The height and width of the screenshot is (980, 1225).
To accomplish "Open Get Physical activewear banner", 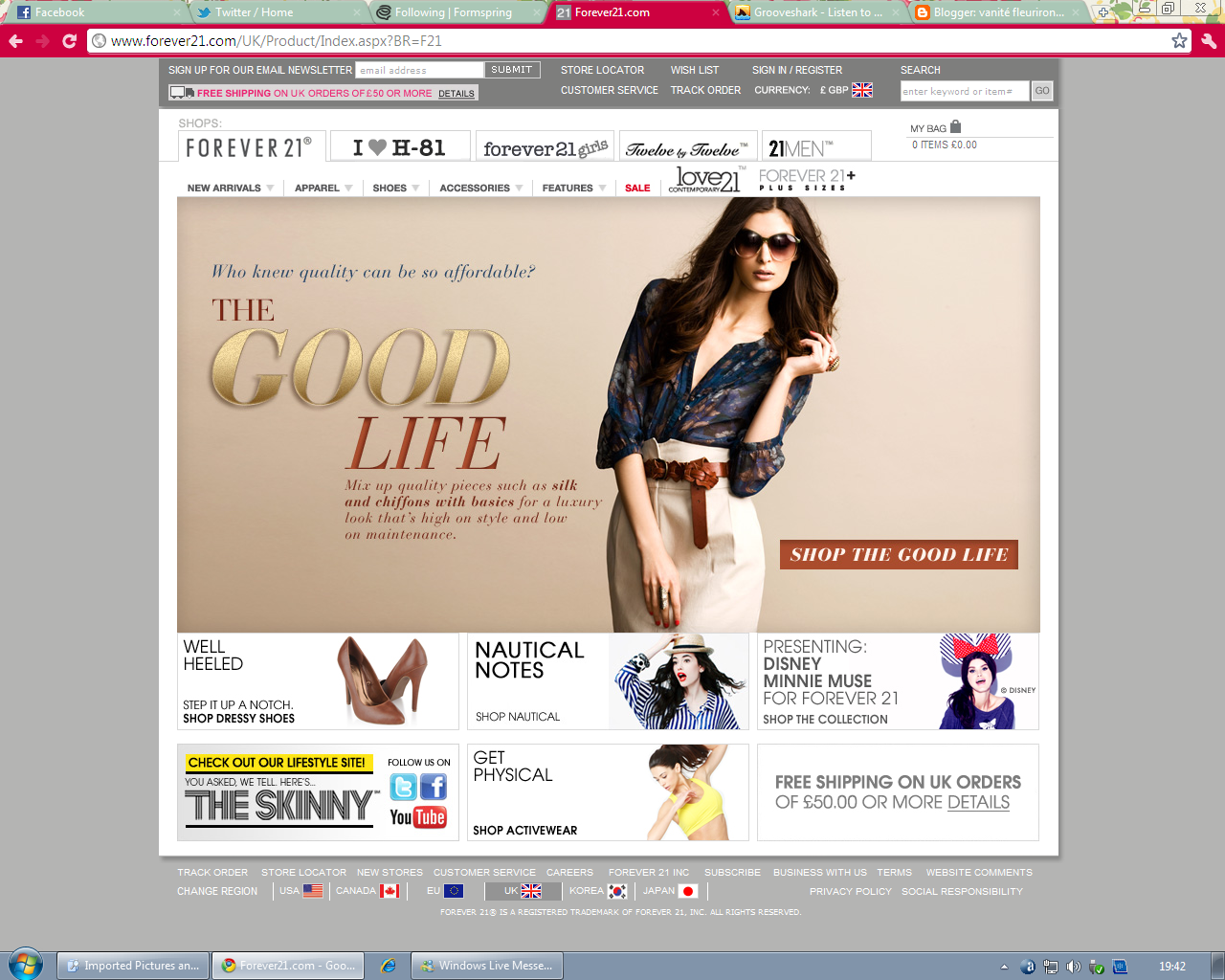I will [608, 792].
